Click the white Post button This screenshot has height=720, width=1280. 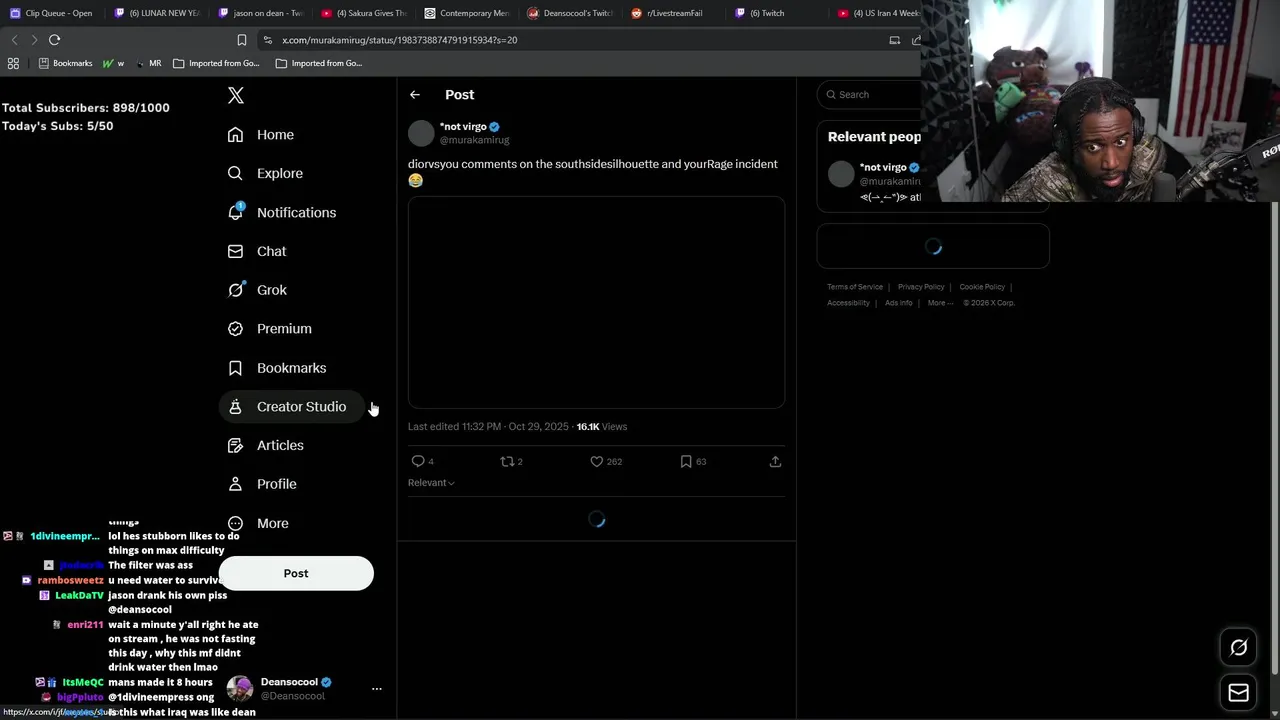coord(296,573)
